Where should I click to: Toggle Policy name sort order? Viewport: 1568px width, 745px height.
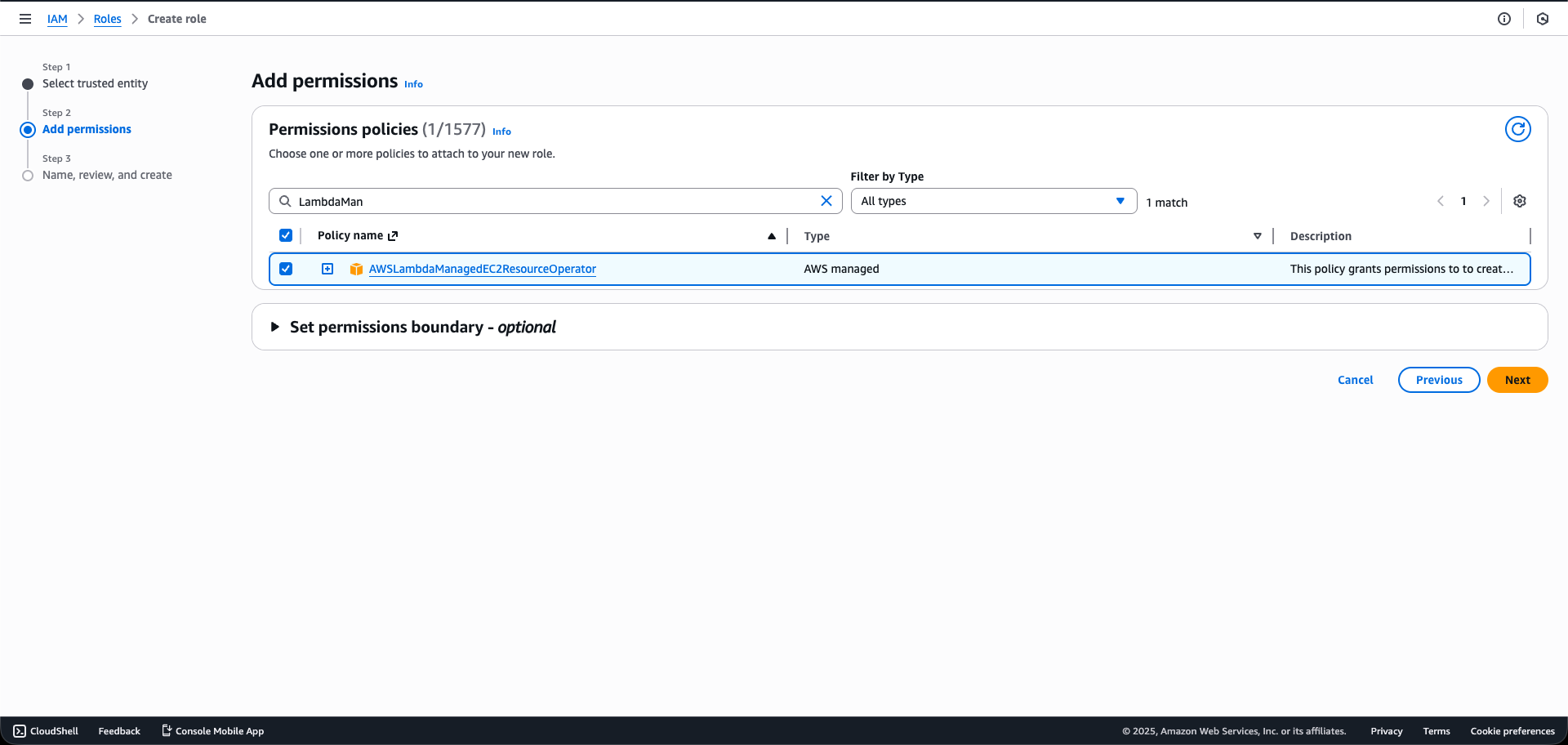pyautogui.click(x=771, y=236)
